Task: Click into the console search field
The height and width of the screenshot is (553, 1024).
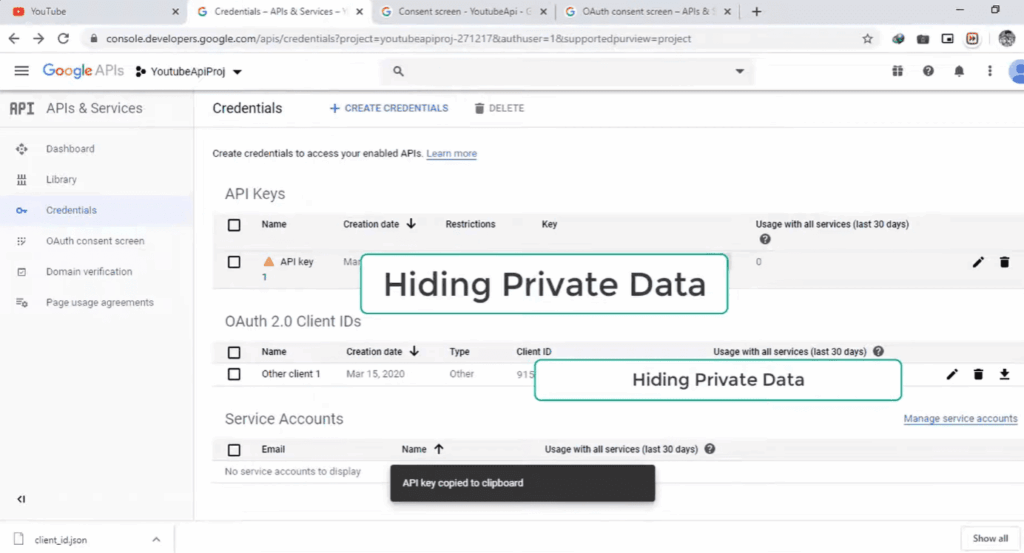Action: click(x=567, y=71)
